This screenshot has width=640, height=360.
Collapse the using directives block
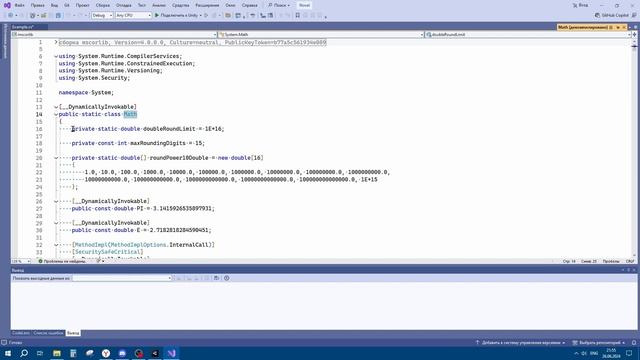tap(56, 56)
